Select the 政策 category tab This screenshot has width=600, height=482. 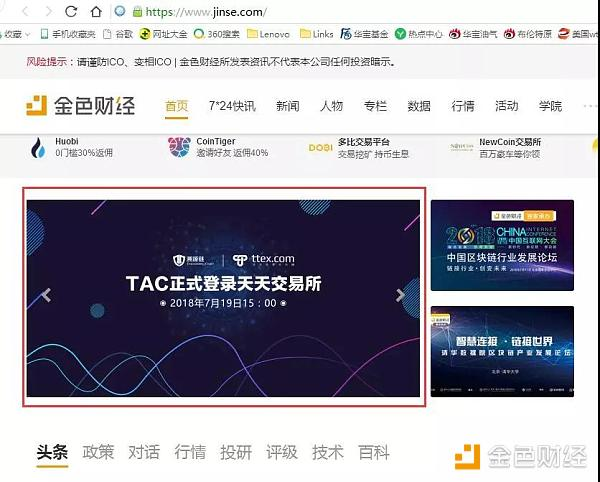98,453
